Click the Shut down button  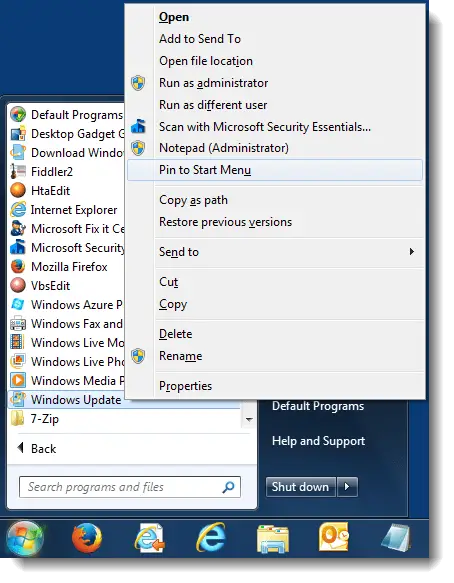[x=301, y=487]
